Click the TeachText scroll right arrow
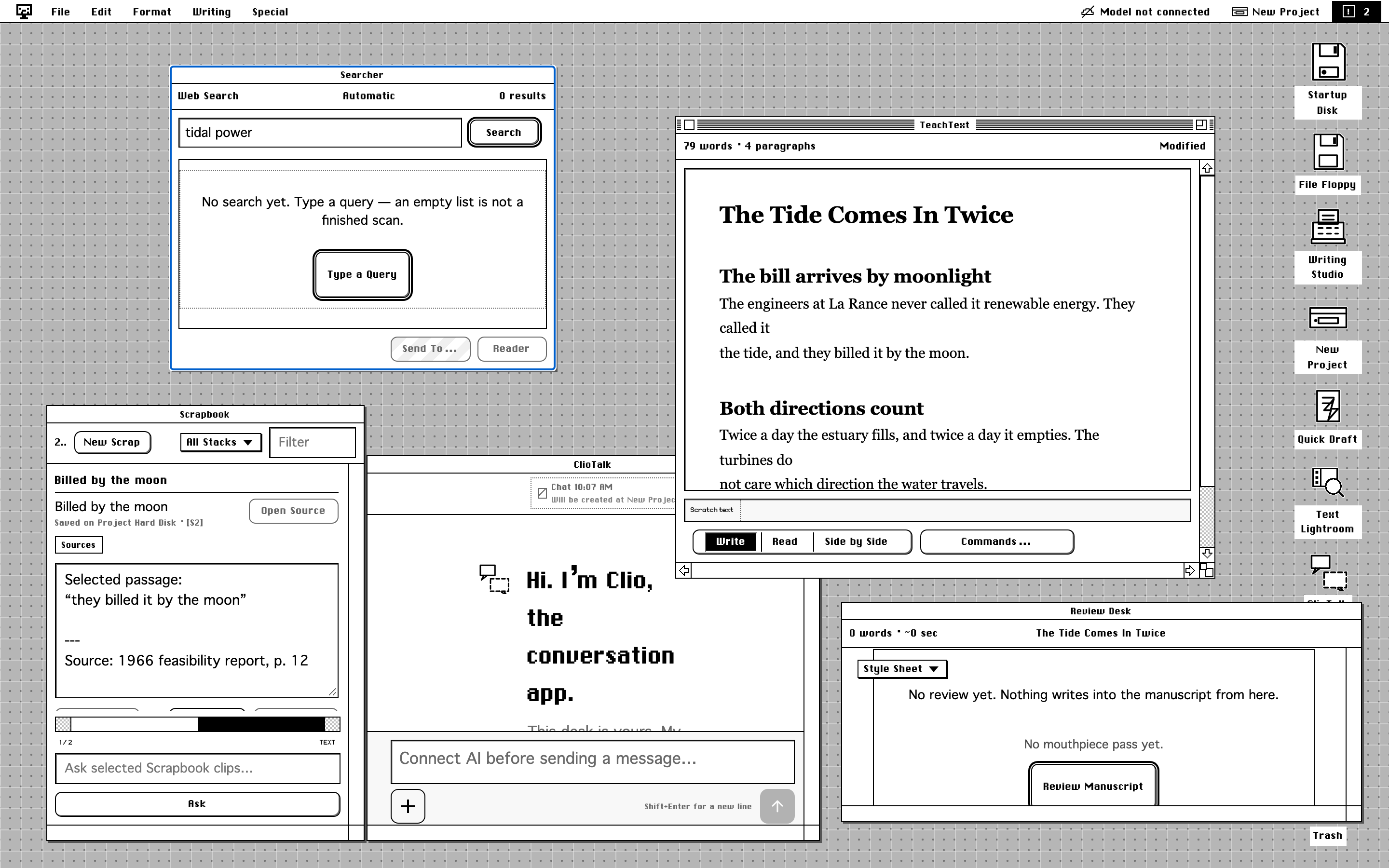The image size is (1389, 868). coord(1190,570)
